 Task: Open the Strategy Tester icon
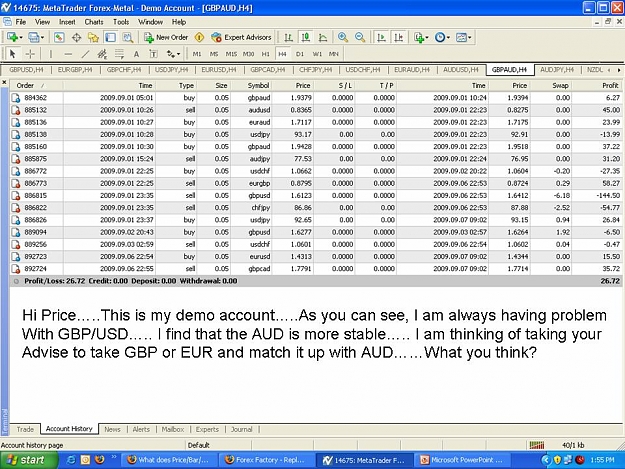point(128,37)
